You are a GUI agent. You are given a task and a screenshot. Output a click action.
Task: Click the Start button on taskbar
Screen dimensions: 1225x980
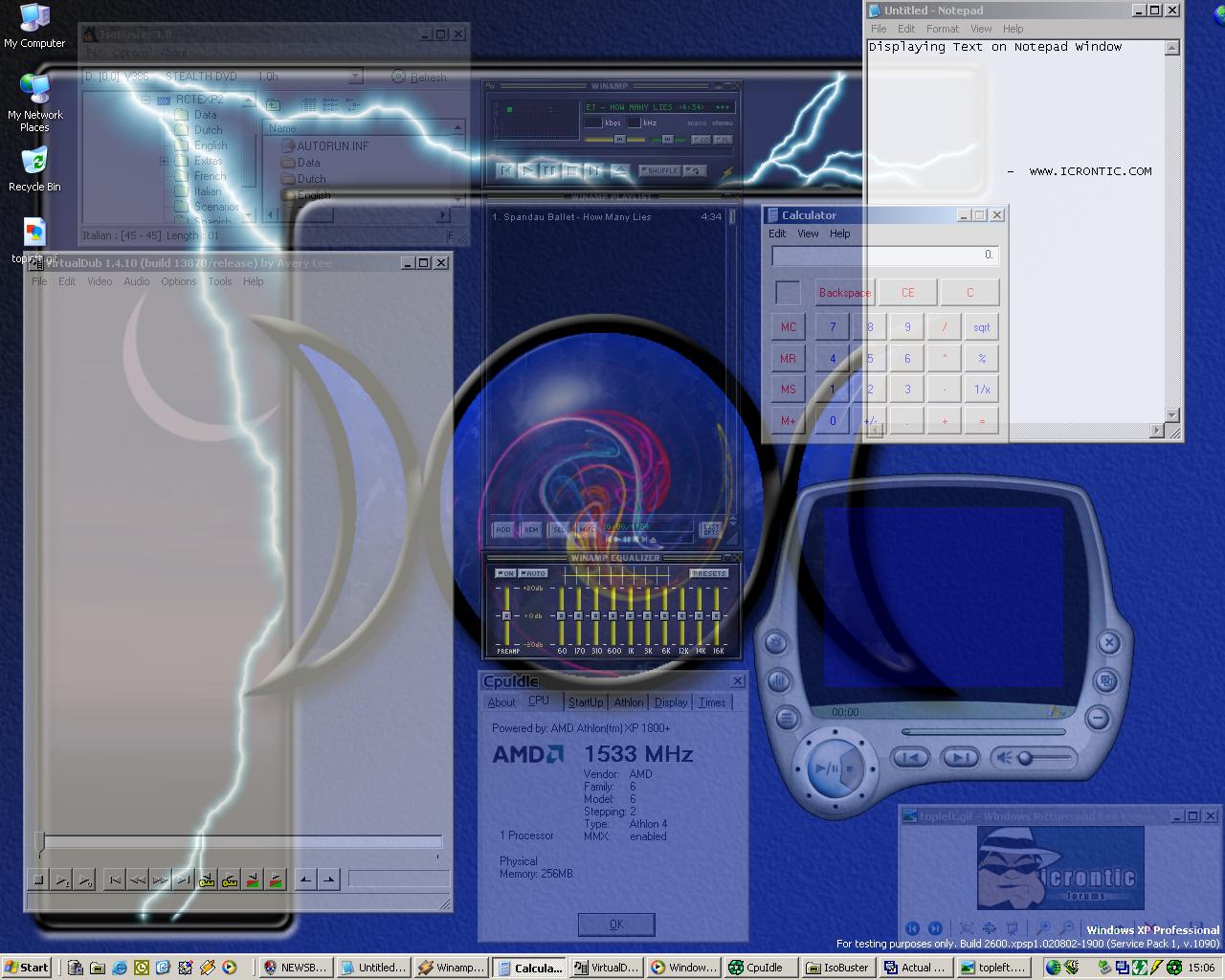27,968
